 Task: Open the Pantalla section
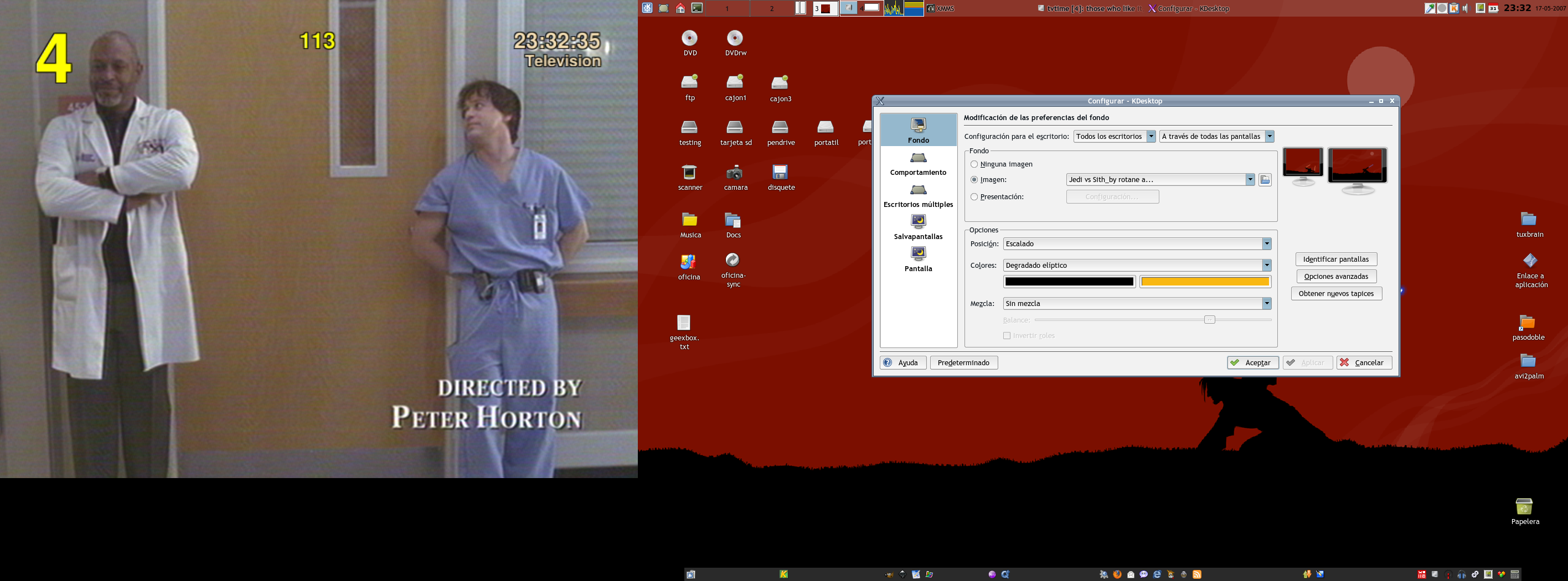[x=918, y=260]
